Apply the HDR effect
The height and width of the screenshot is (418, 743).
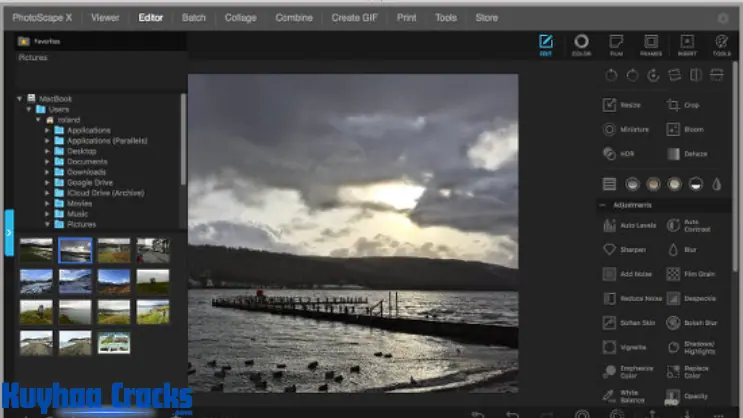coord(618,154)
